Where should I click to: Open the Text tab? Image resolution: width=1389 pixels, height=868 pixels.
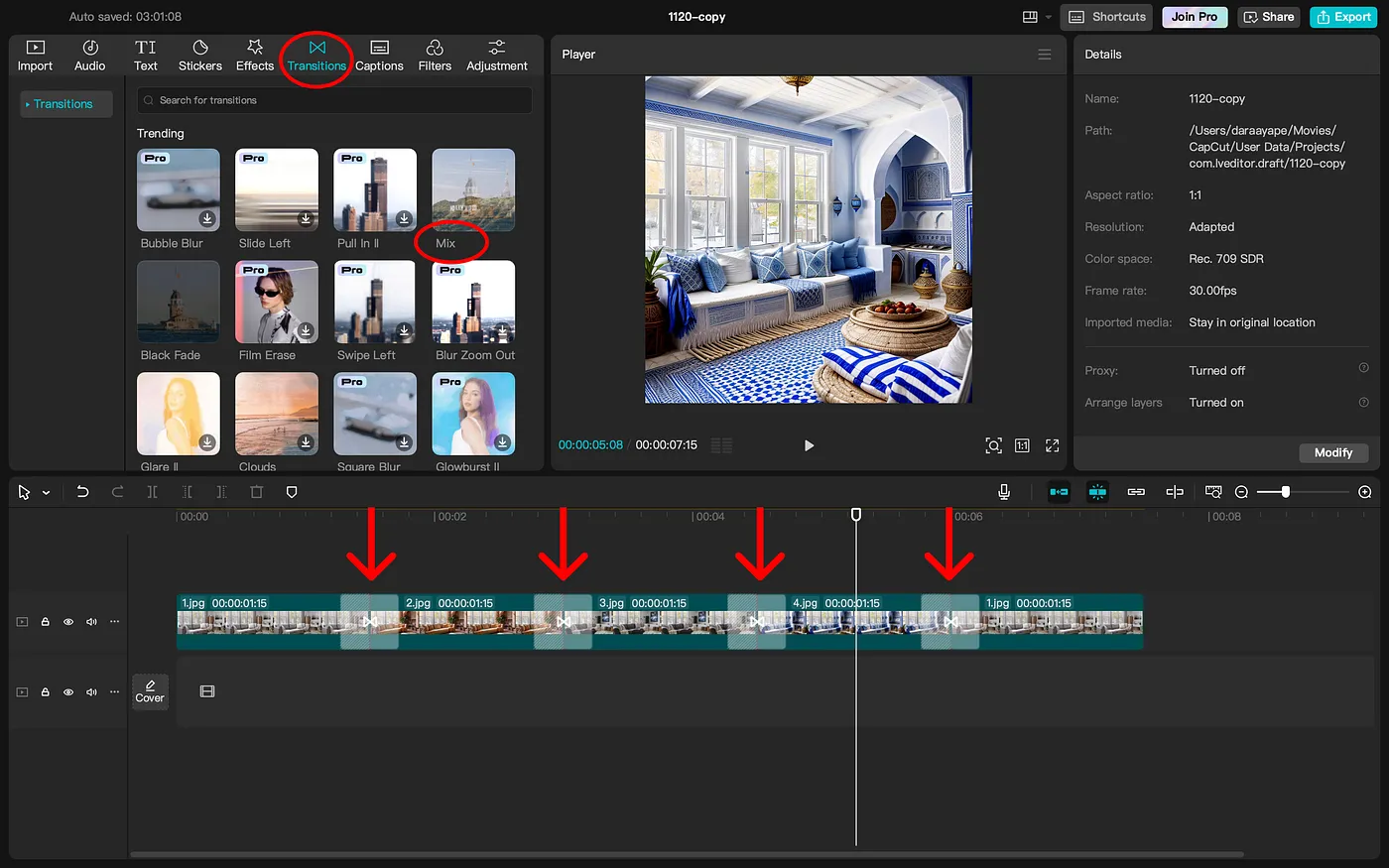[146, 57]
